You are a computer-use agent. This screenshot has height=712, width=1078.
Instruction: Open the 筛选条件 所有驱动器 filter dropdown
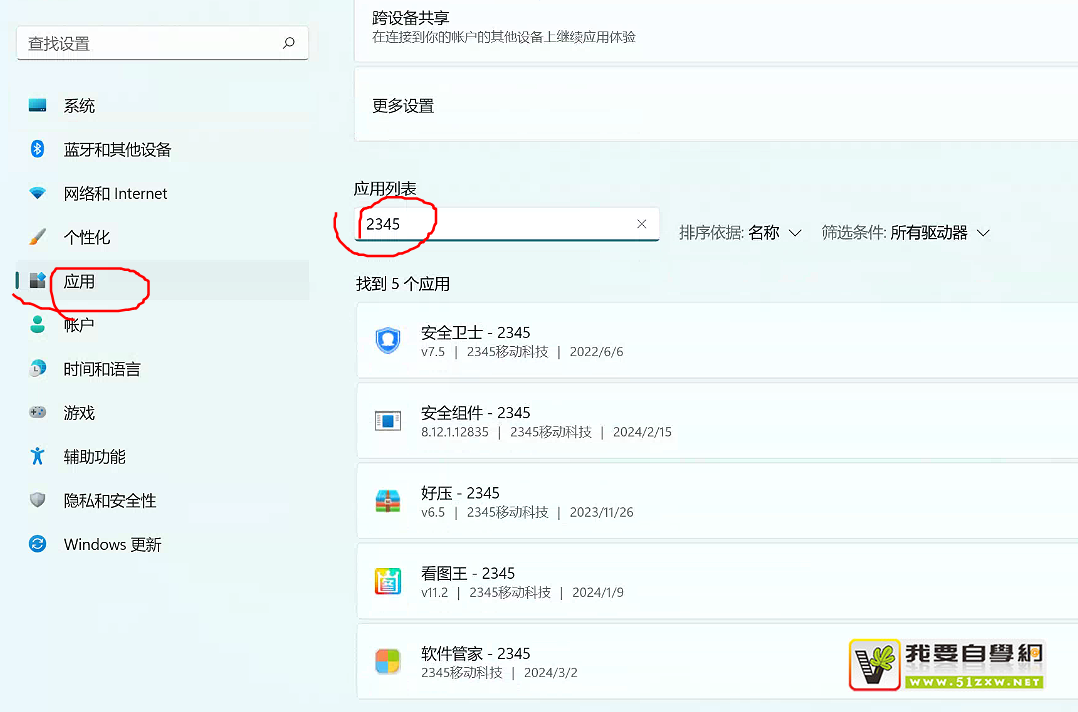pyautogui.click(x=906, y=232)
